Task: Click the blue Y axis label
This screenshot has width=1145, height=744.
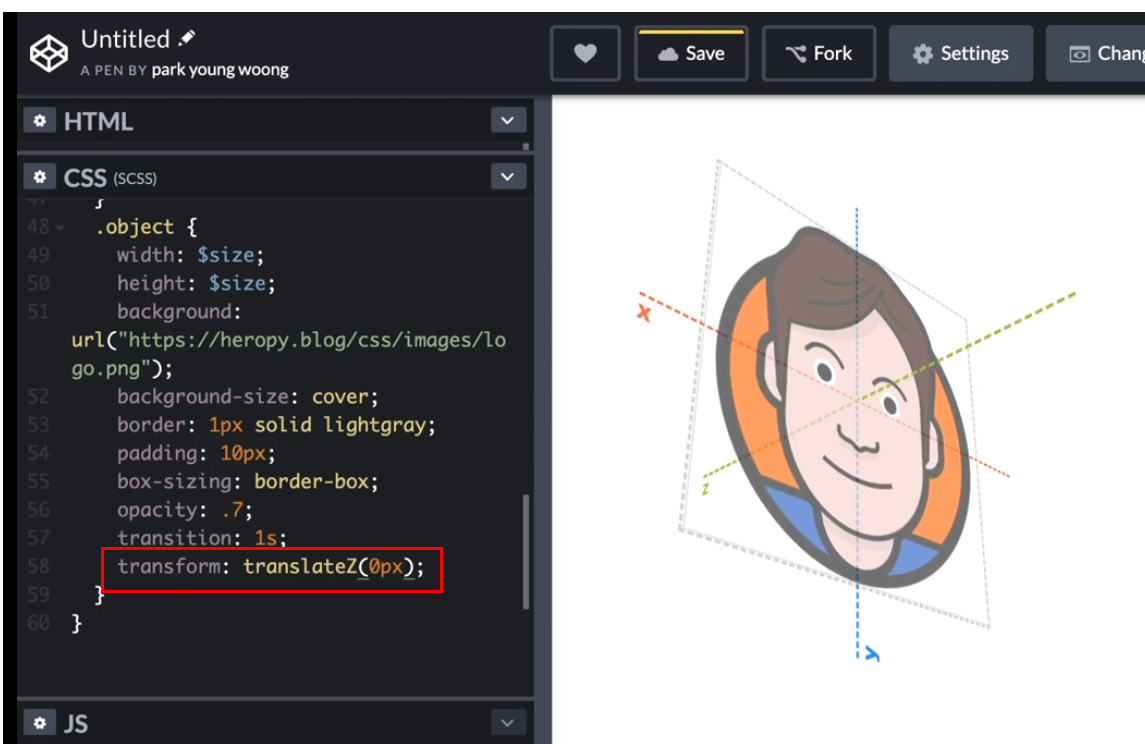Action: pyautogui.click(x=872, y=653)
